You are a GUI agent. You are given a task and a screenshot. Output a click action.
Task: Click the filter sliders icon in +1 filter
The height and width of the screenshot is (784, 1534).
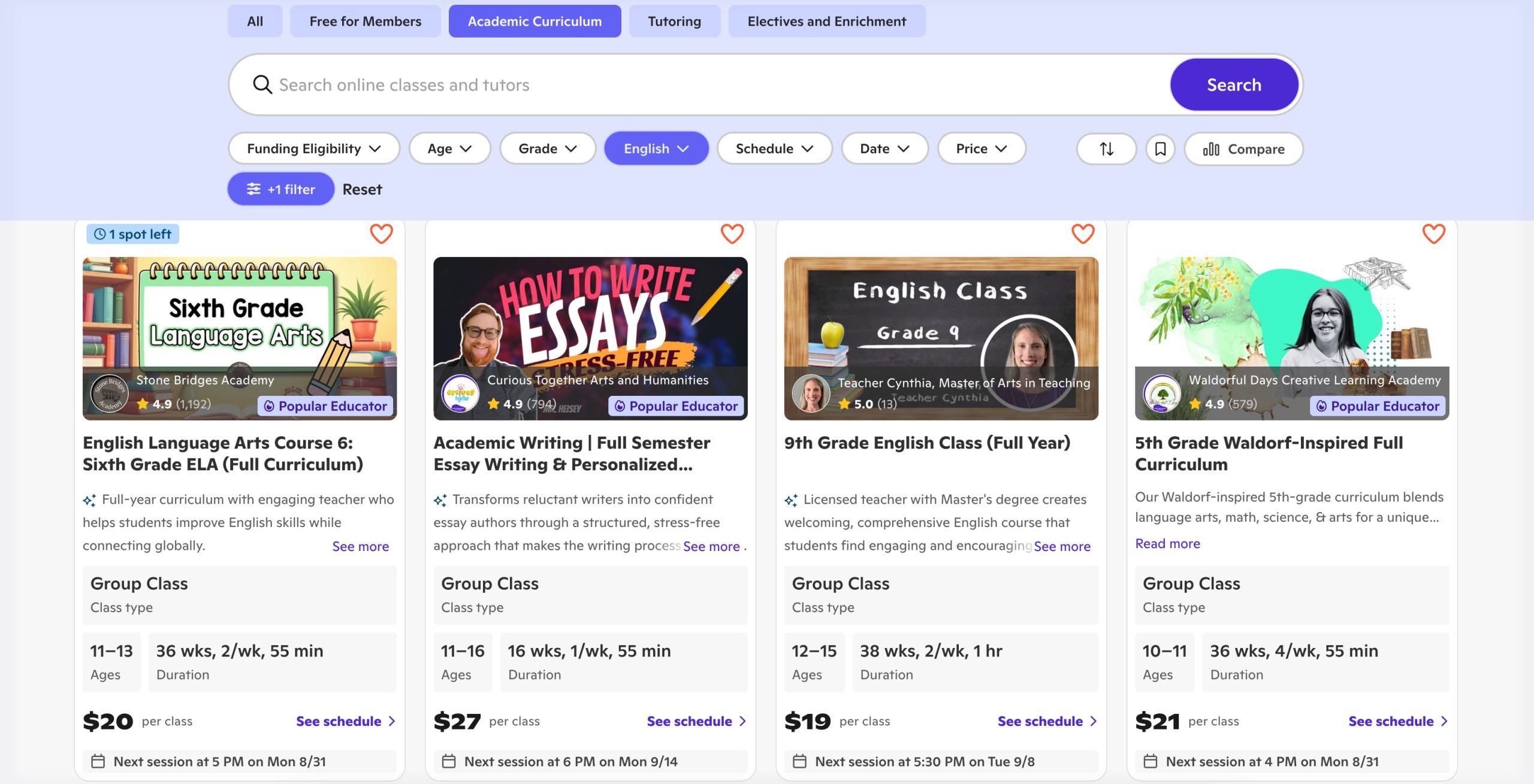[x=253, y=189]
